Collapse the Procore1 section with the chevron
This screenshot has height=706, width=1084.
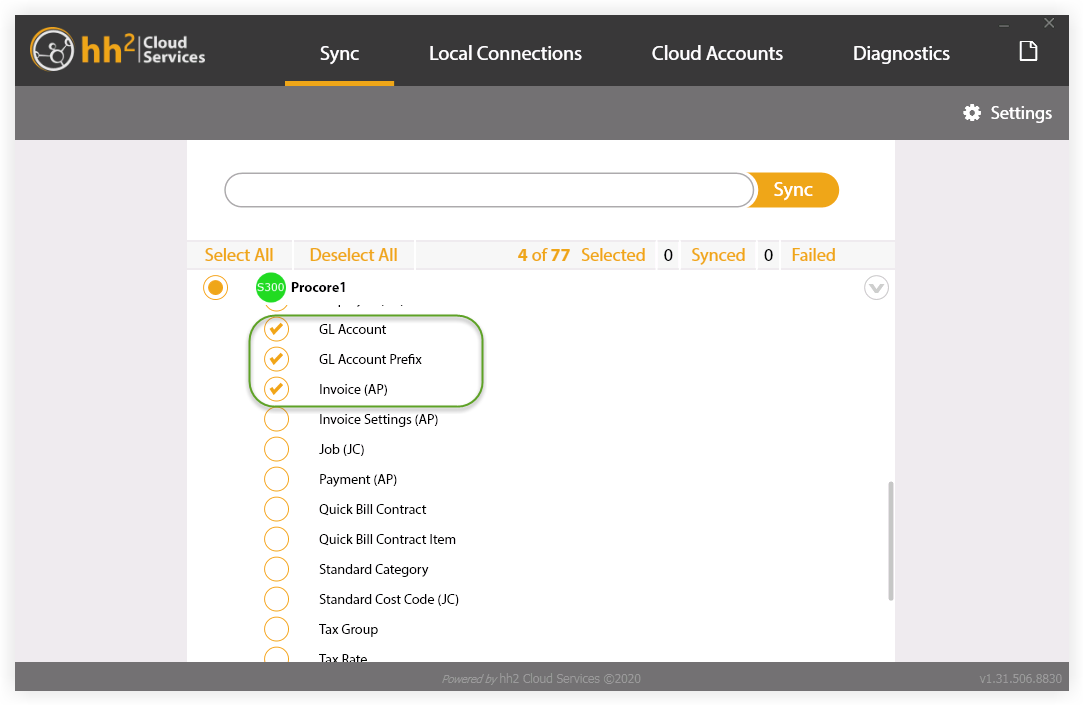pyautogui.click(x=876, y=287)
